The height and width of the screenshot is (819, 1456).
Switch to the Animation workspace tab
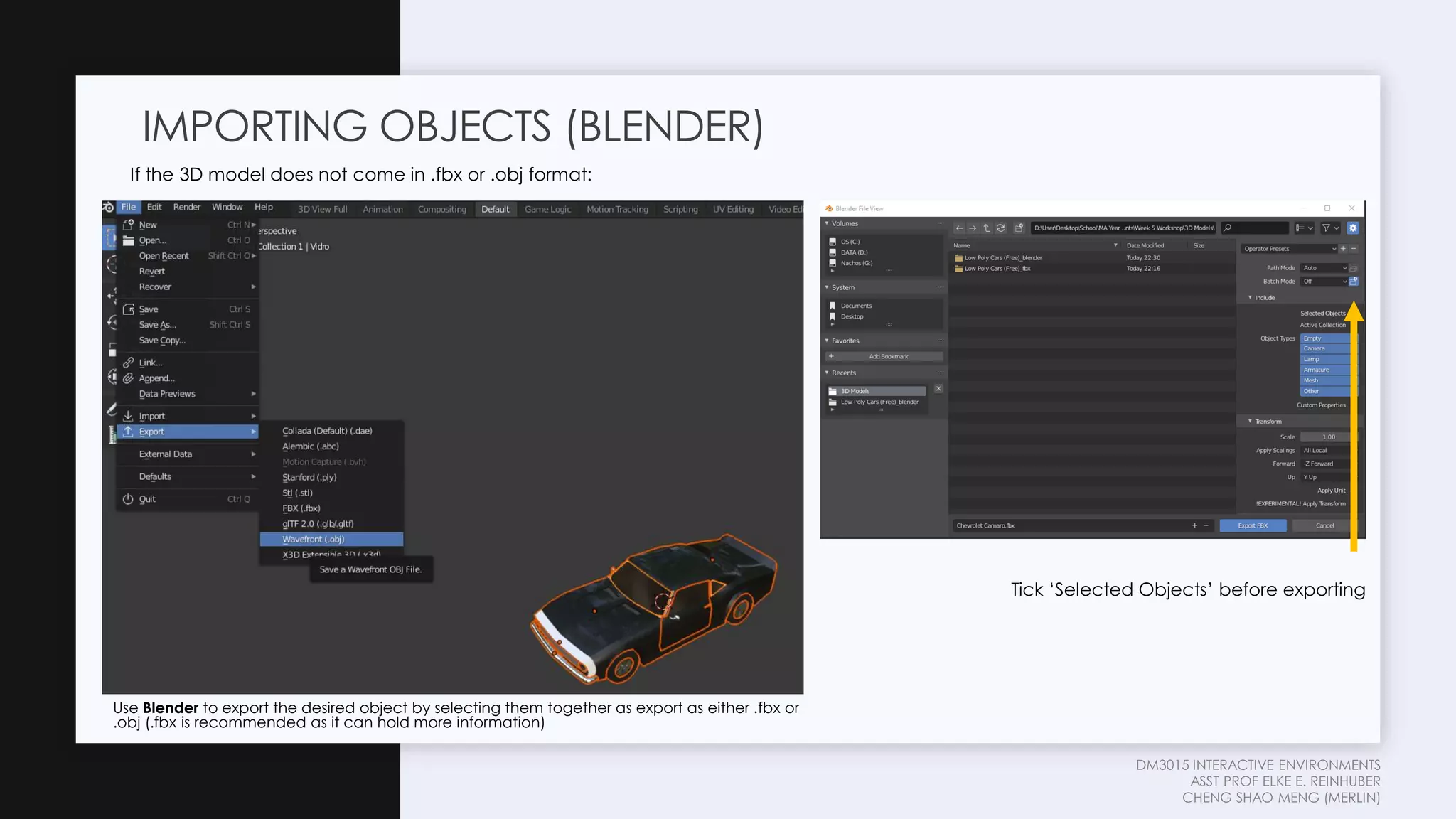382,209
